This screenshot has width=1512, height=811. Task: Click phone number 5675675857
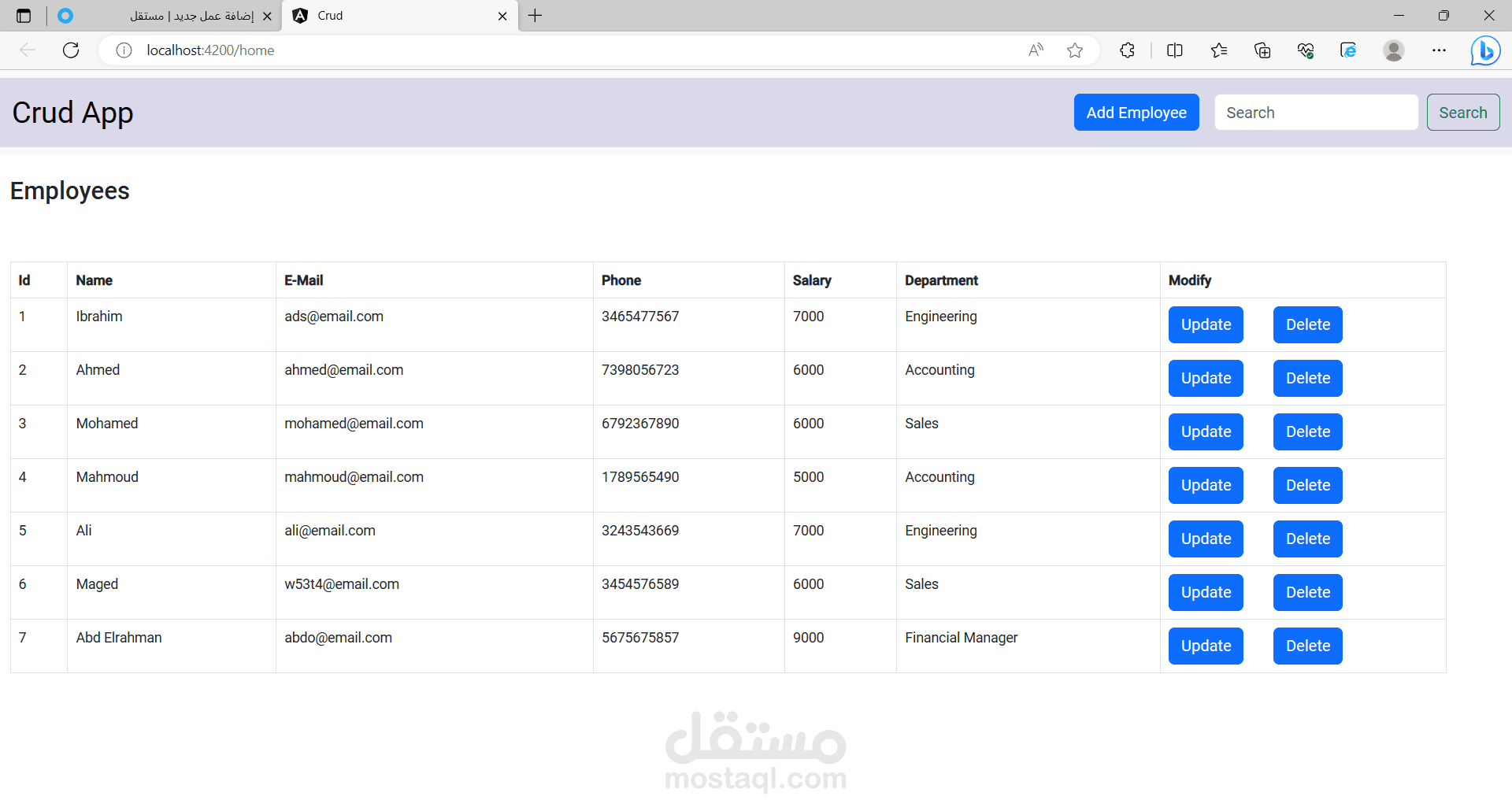[x=640, y=638]
